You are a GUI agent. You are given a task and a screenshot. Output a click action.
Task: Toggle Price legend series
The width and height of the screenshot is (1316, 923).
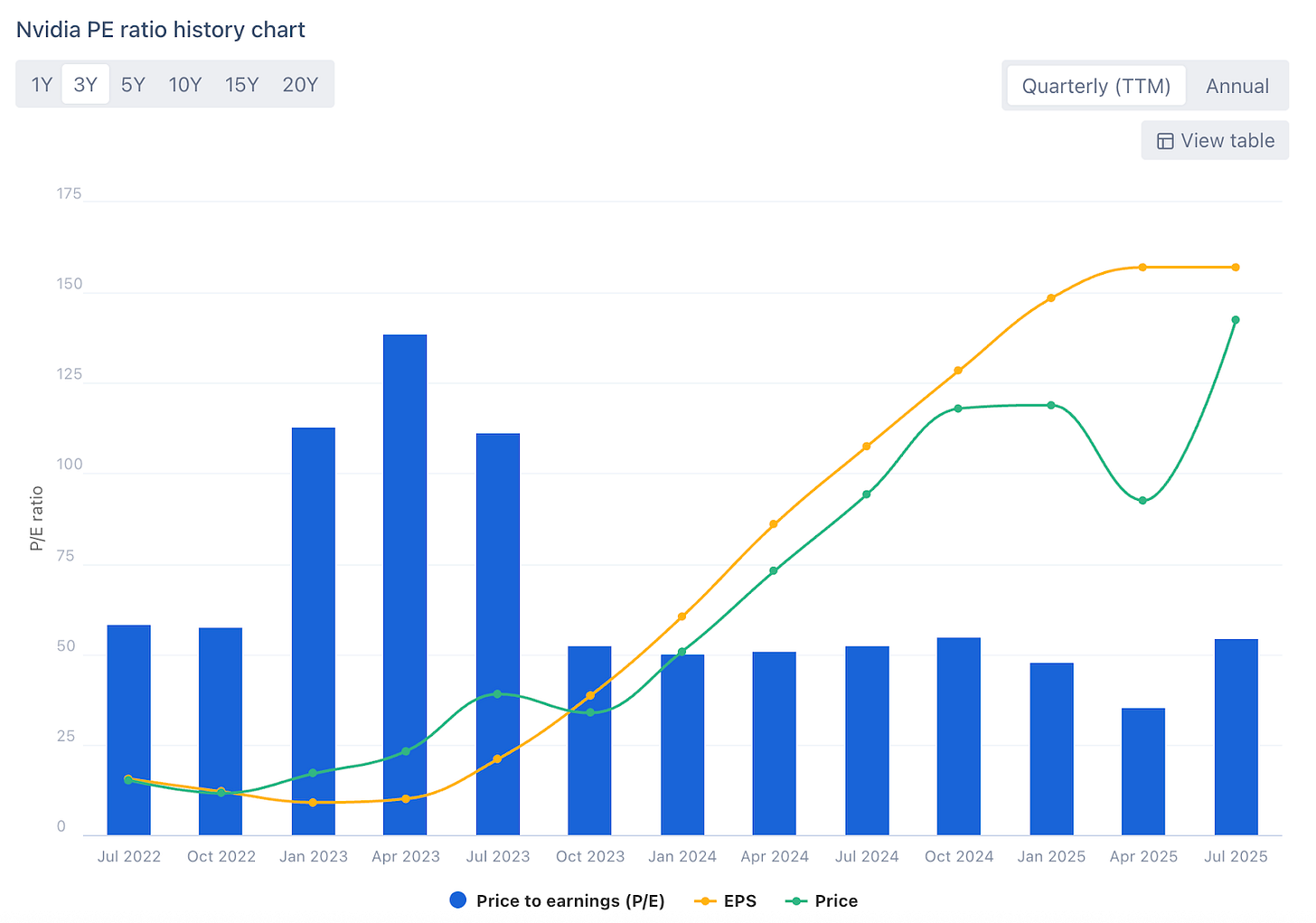pos(822,900)
